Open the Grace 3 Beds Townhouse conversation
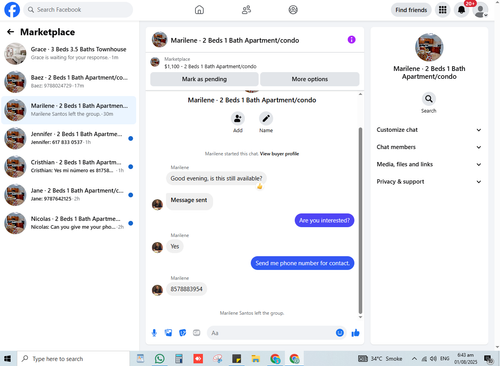 (x=69, y=53)
